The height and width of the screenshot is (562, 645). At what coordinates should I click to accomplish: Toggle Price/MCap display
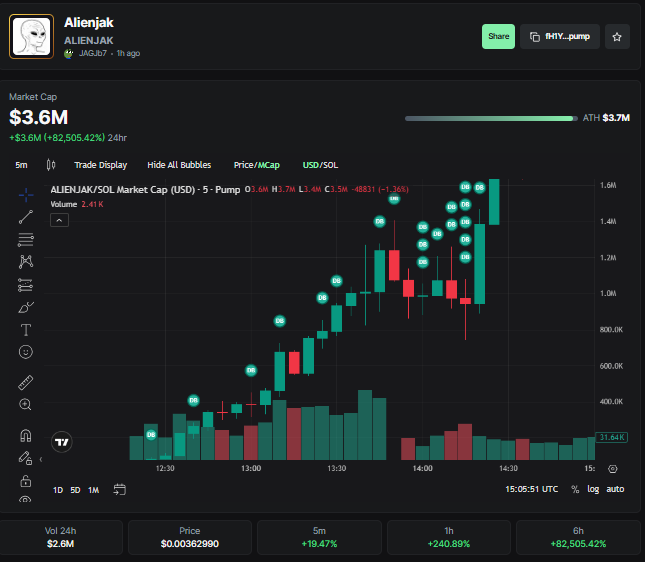[257, 165]
